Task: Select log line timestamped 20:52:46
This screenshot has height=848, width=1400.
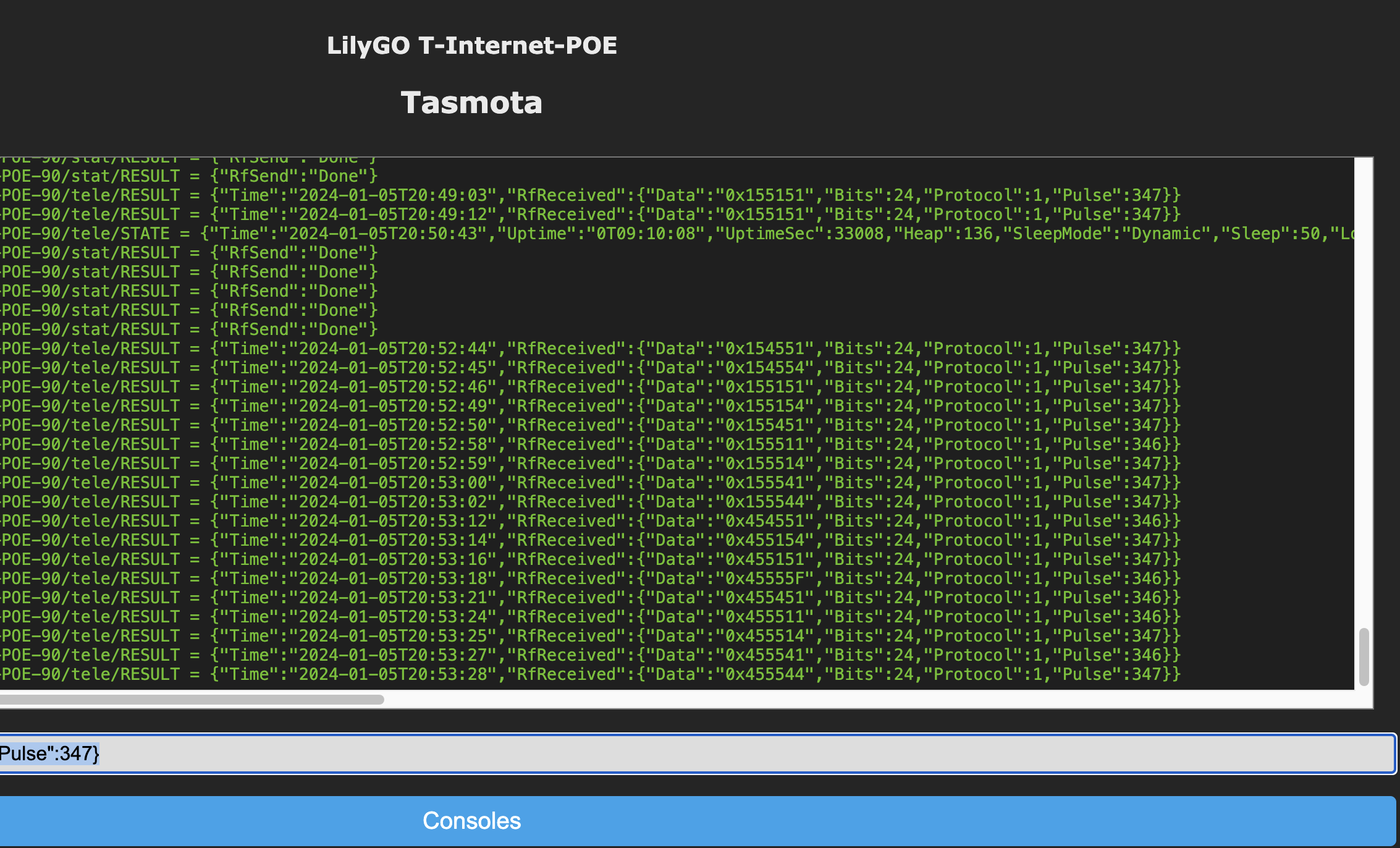Action: pos(590,387)
